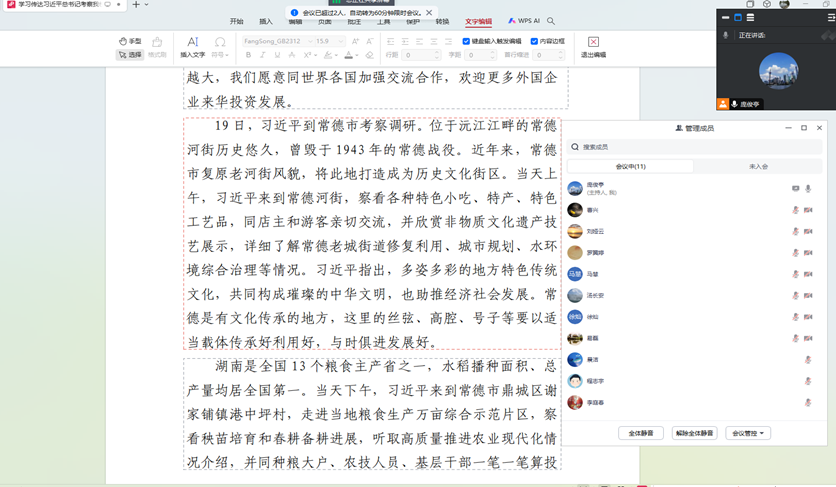
Task: Toggle bold formatting in text toolbar
Action: click(249, 55)
